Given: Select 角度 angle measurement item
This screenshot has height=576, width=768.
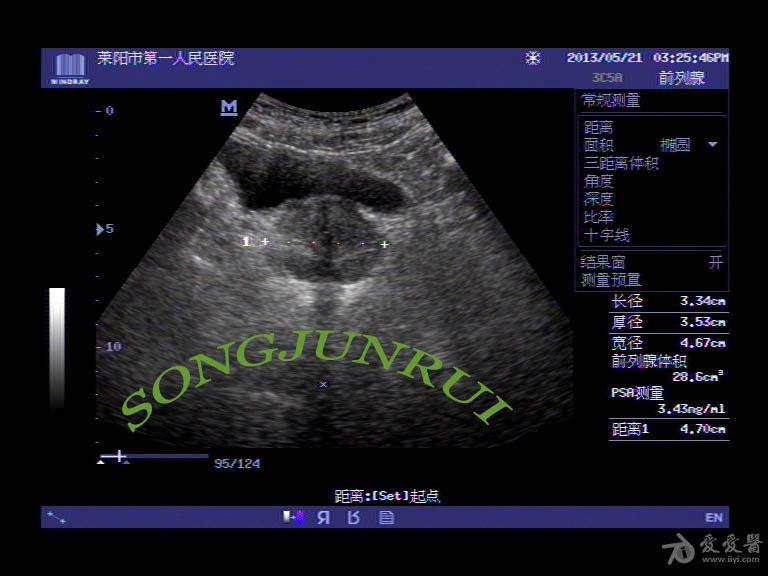Looking at the screenshot, I should coord(598,181).
